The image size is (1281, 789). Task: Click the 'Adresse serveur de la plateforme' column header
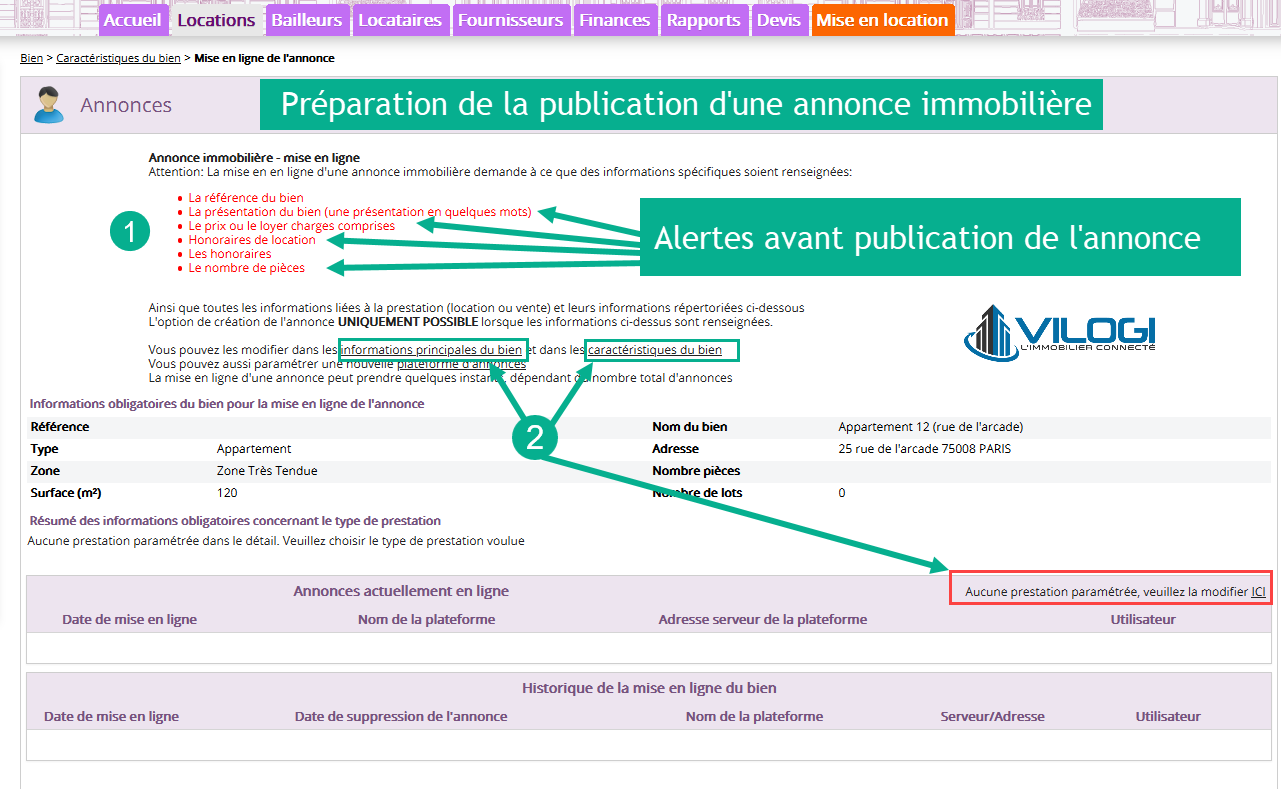763,619
